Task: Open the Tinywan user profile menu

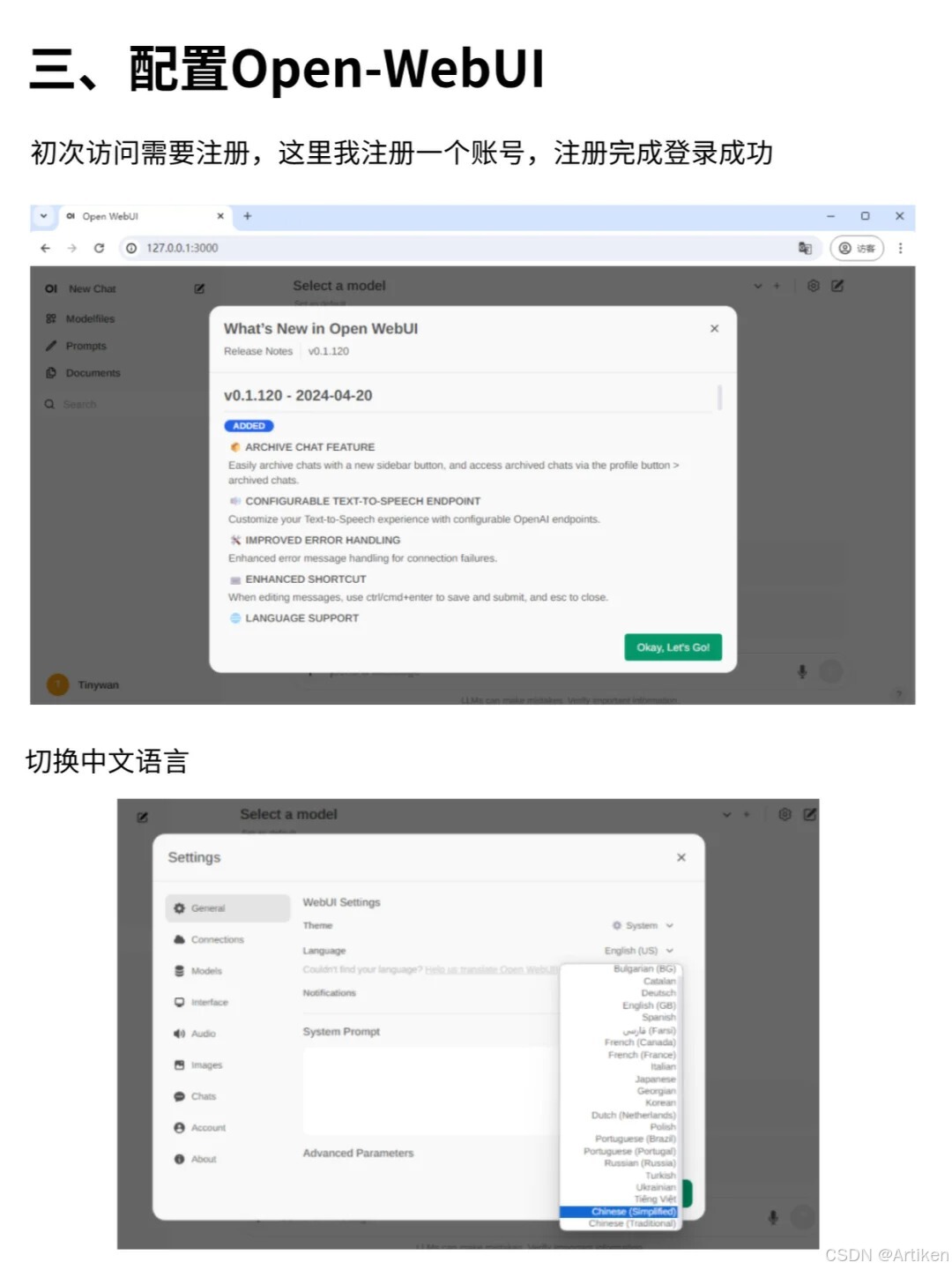Action: point(83,684)
